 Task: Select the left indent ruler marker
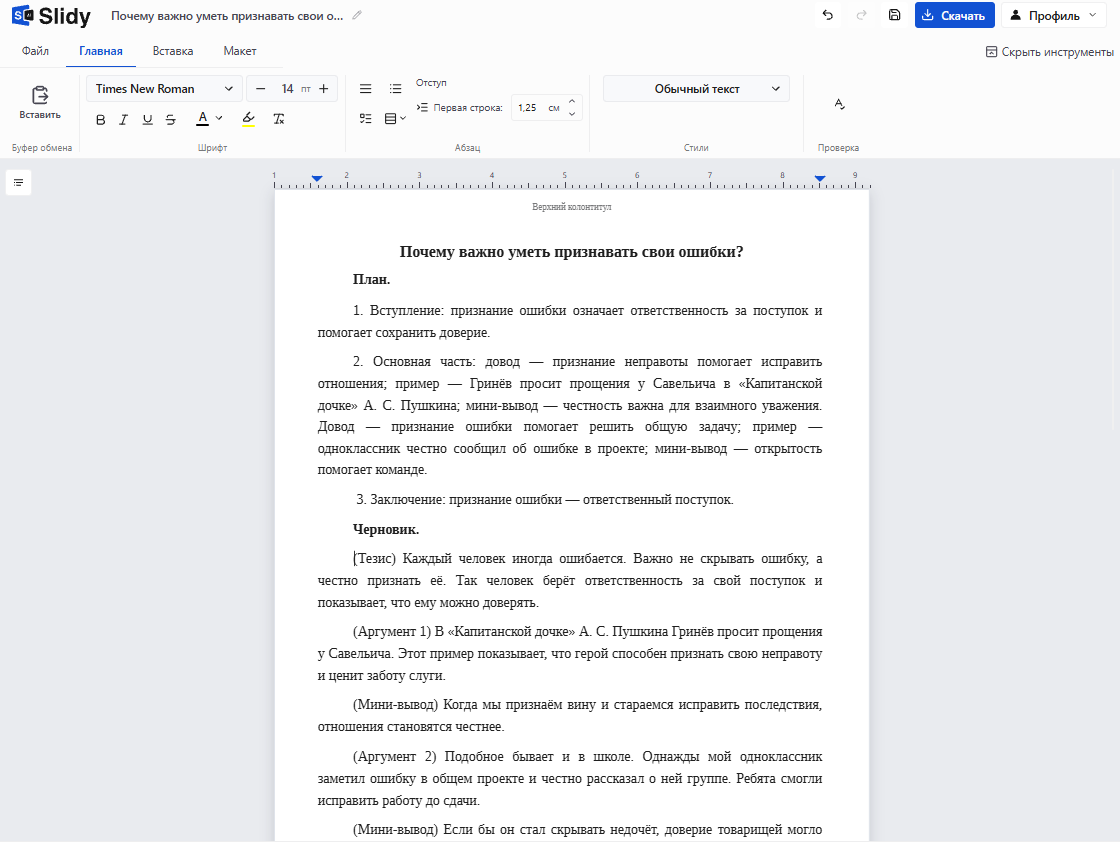tap(317, 178)
